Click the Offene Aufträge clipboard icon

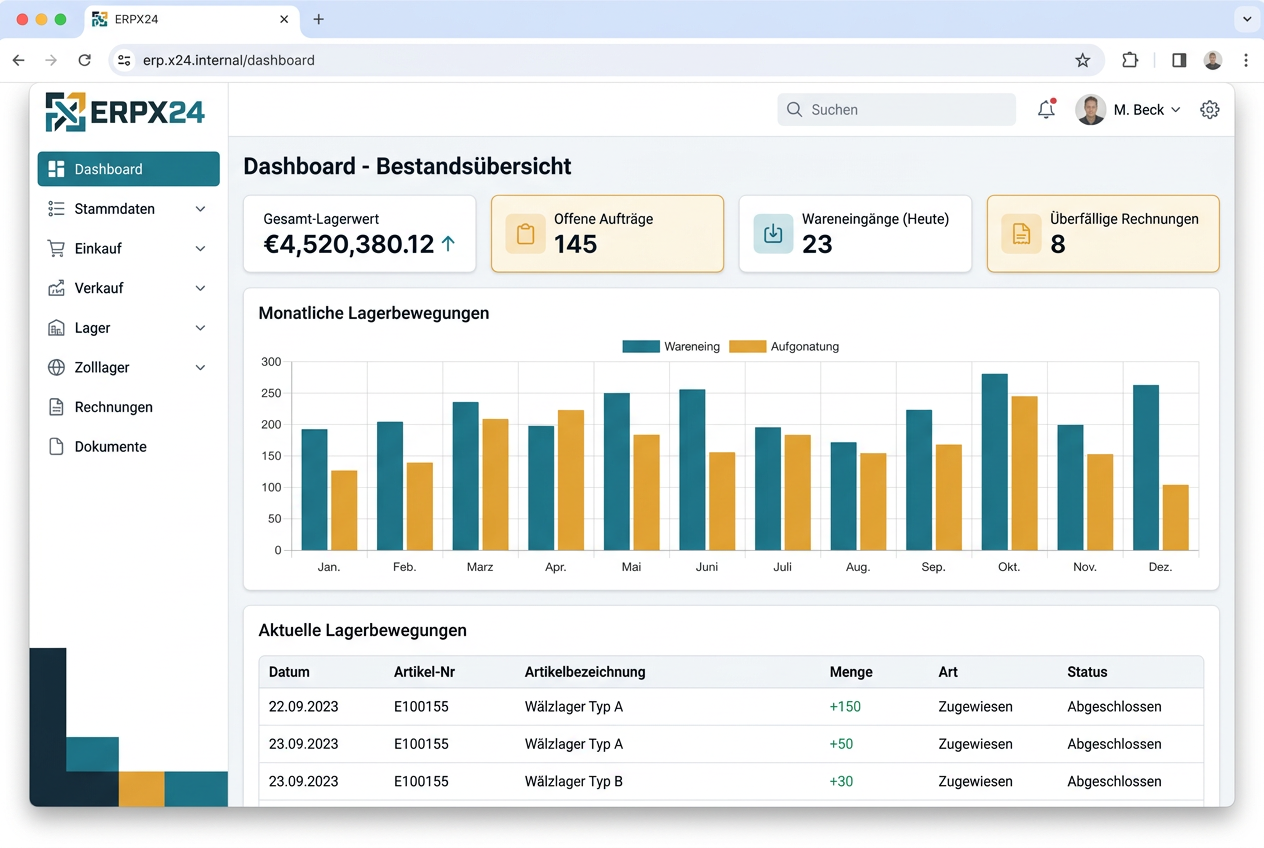525,234
